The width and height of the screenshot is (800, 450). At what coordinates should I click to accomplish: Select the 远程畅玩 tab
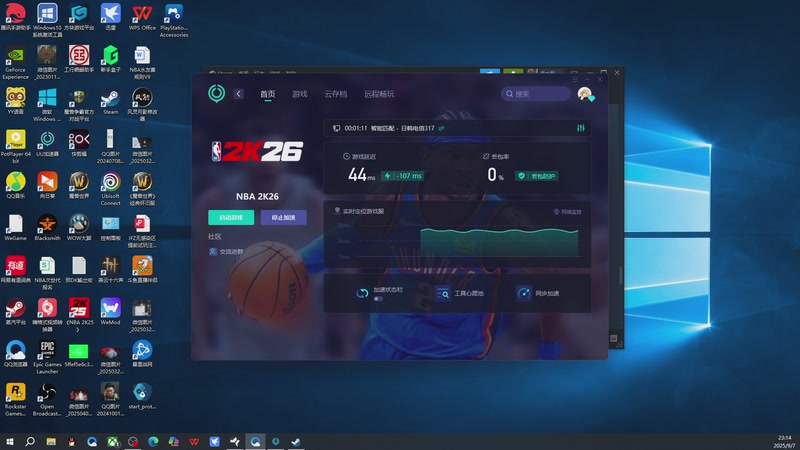(x=379, y=94)
